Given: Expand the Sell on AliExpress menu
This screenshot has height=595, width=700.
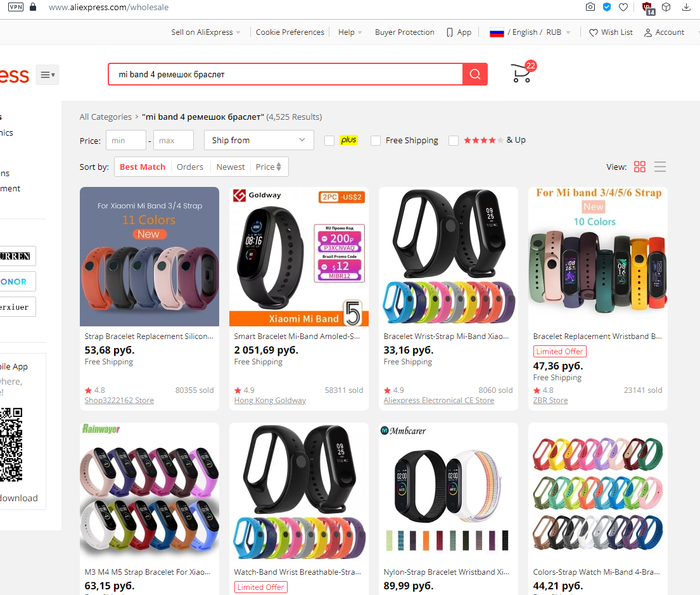Looking at the screenshot, I should [206, 32].
